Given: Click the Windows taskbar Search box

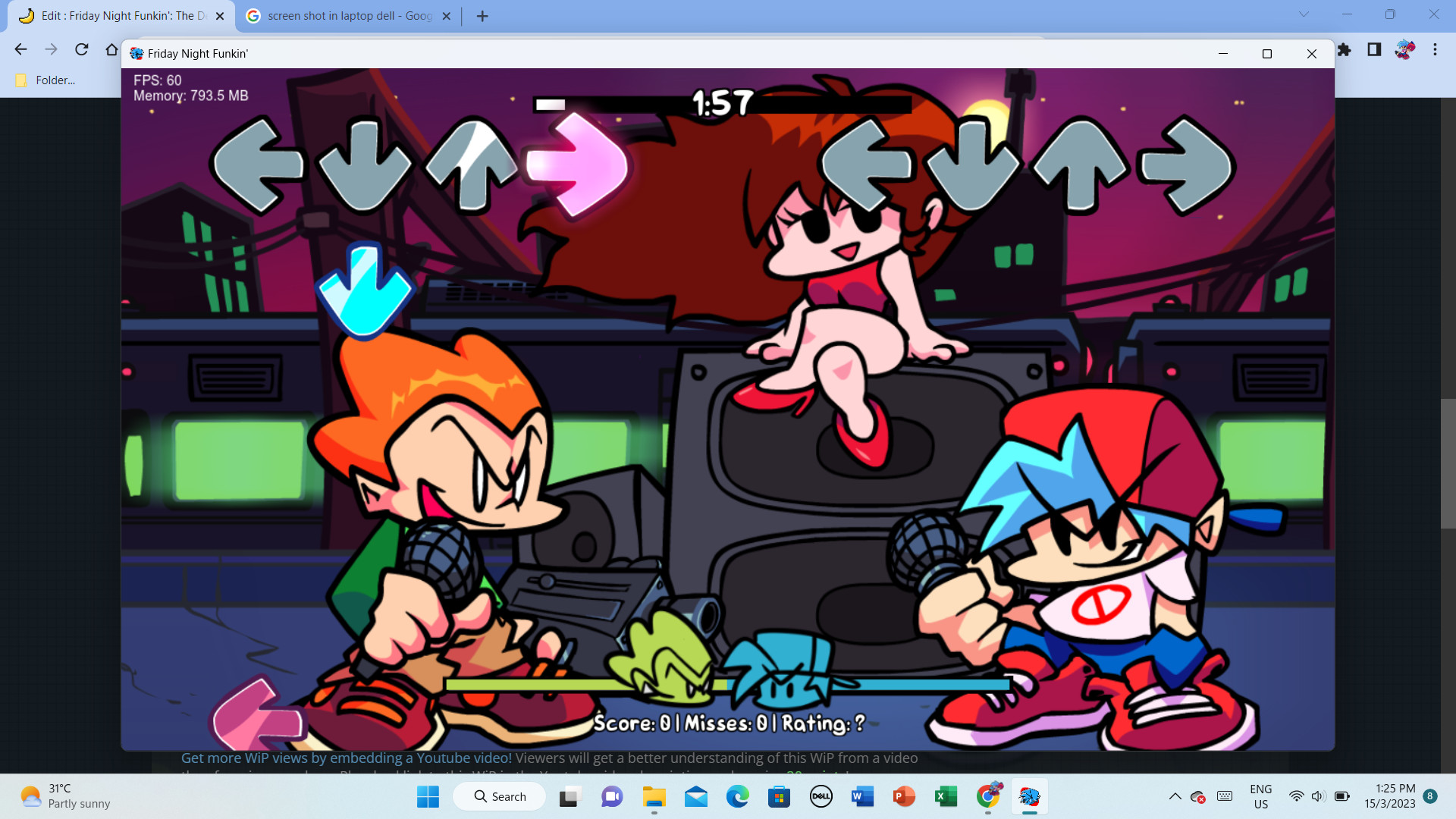Looking at the screenshot, I should tap(500, 796).
